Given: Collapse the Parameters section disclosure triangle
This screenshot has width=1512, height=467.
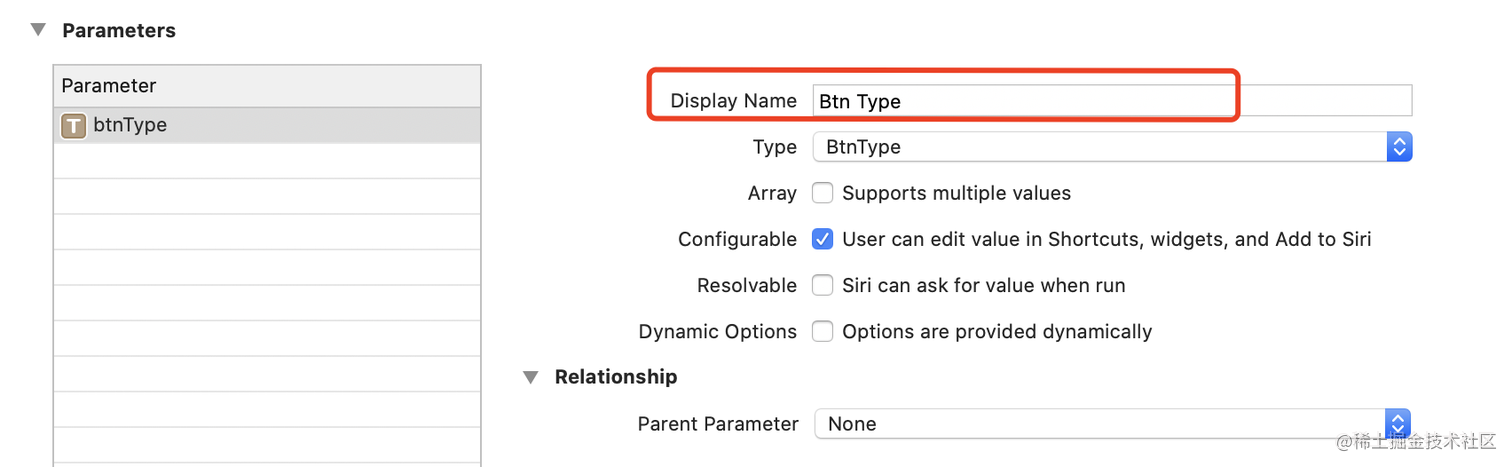Looking at the screenshot, I should (38, 30).
